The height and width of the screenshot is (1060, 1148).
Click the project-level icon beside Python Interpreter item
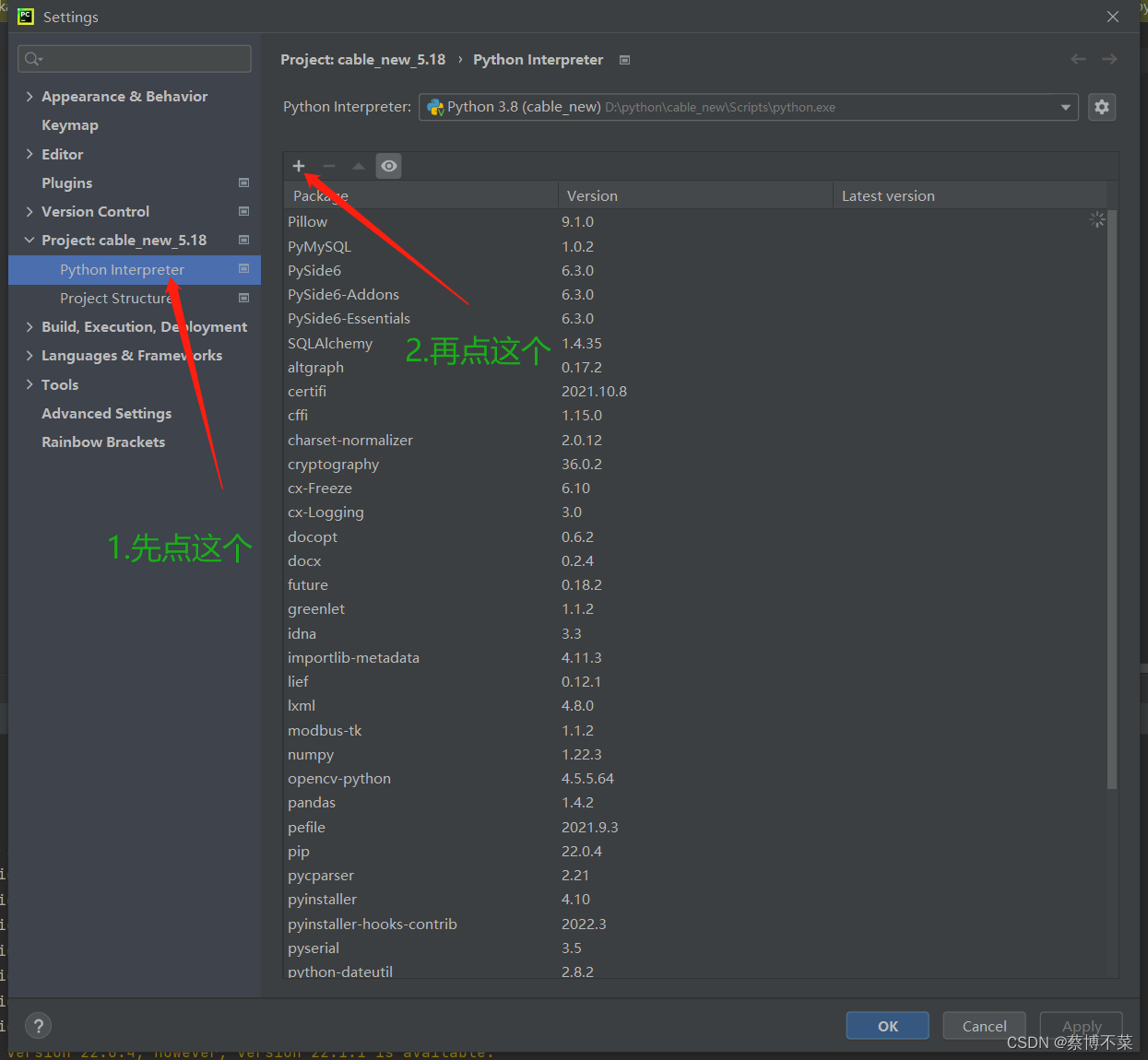(244, 269)
